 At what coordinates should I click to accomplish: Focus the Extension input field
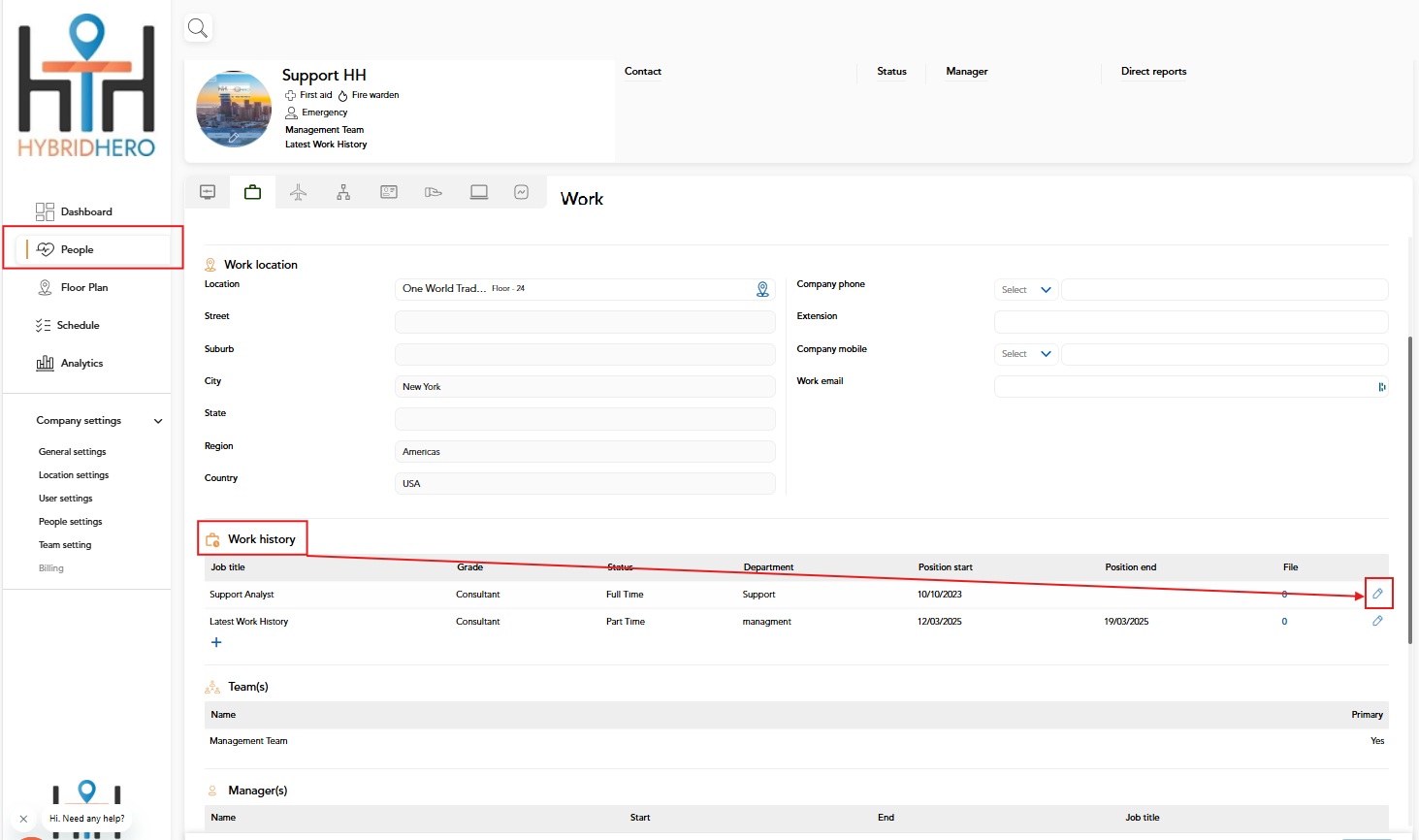pos(1191,322)
